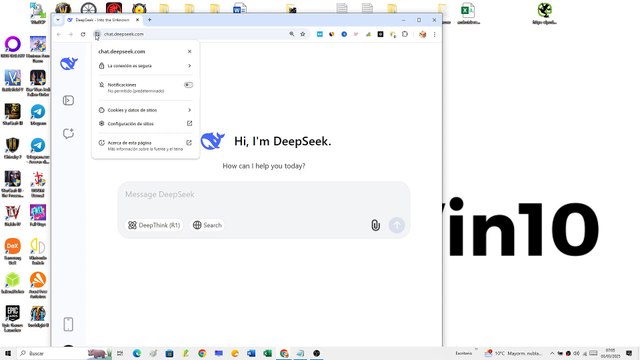Open a new browser tab
This screenshot has height=360, width=640.
coord(149,20)
